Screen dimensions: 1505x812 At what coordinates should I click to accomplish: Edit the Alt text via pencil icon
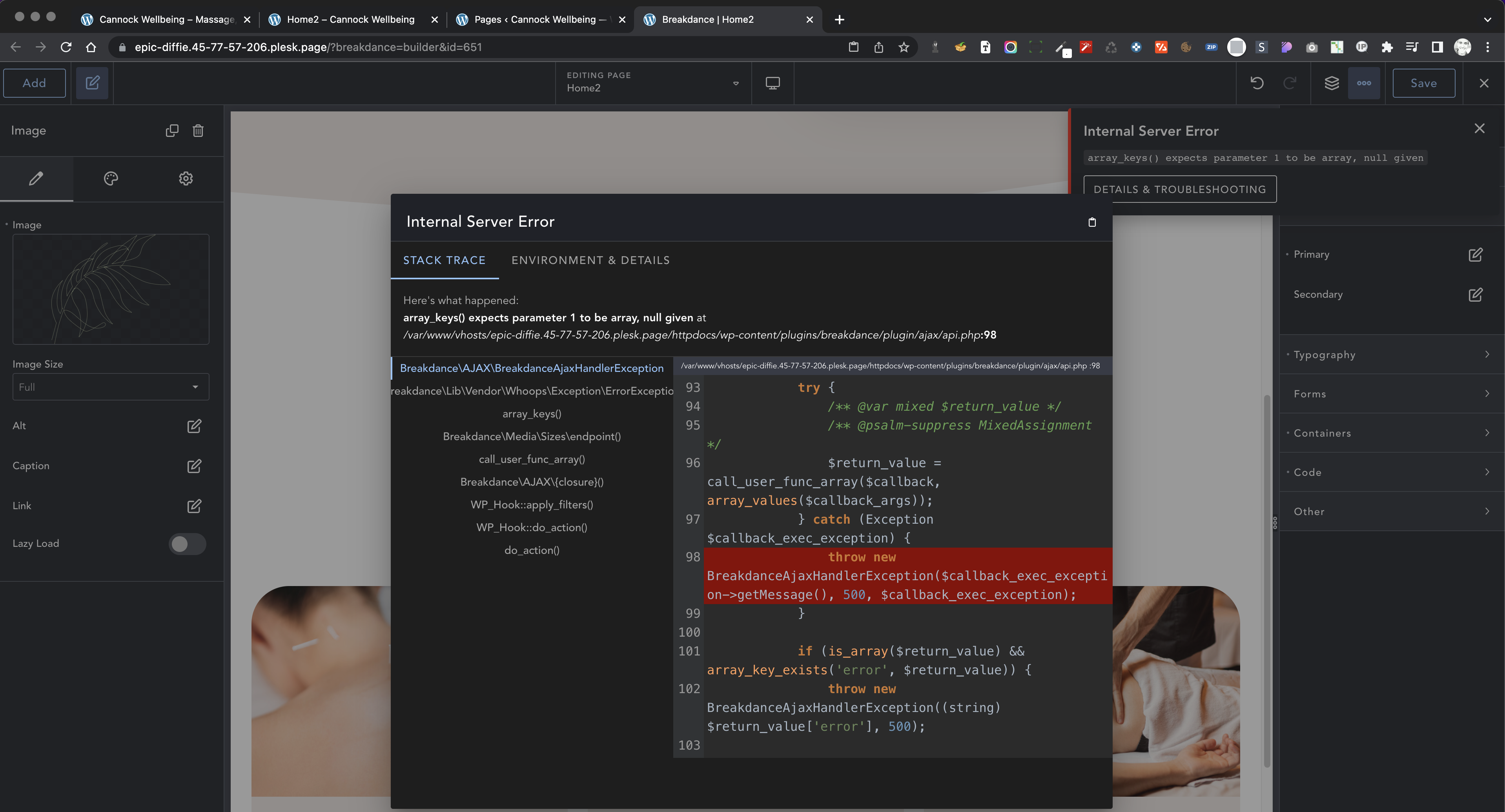coord(194,426)
